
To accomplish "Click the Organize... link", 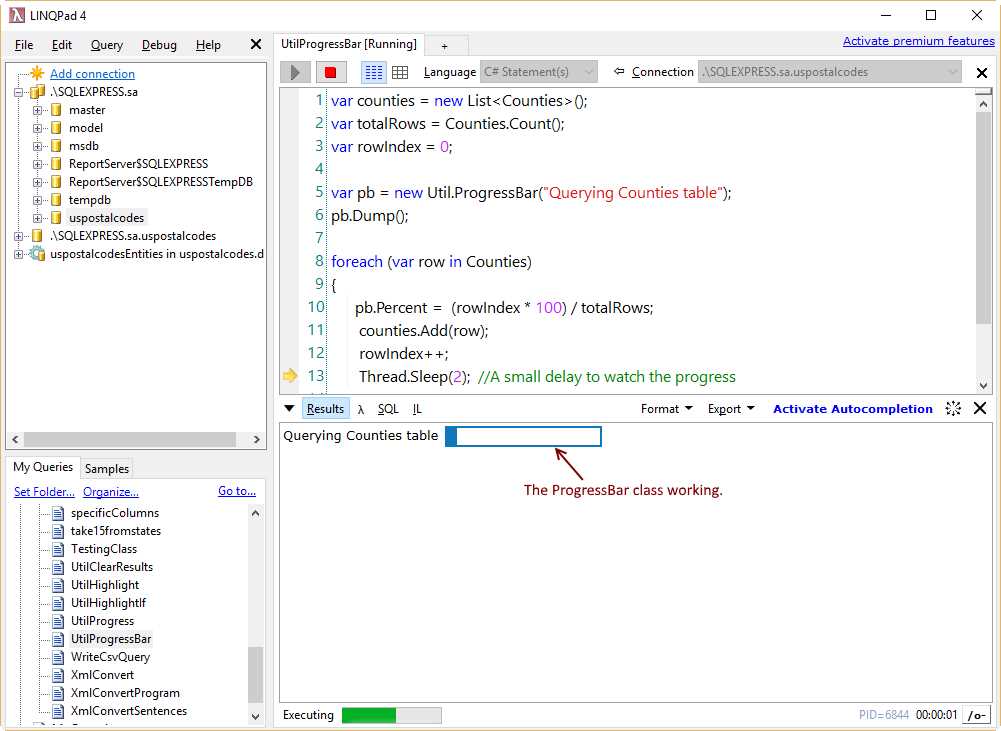I will [x=110, y=492].
